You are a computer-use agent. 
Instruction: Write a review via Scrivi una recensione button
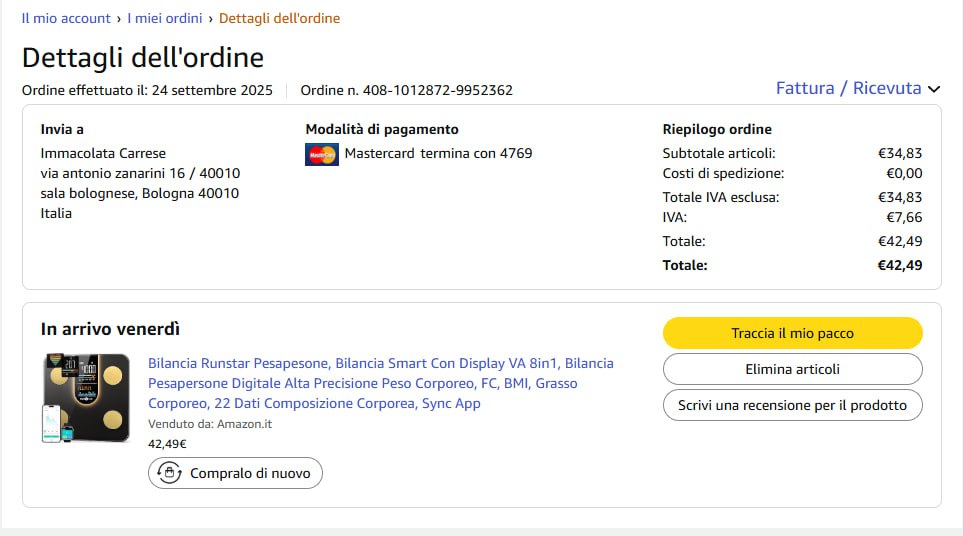792,405
